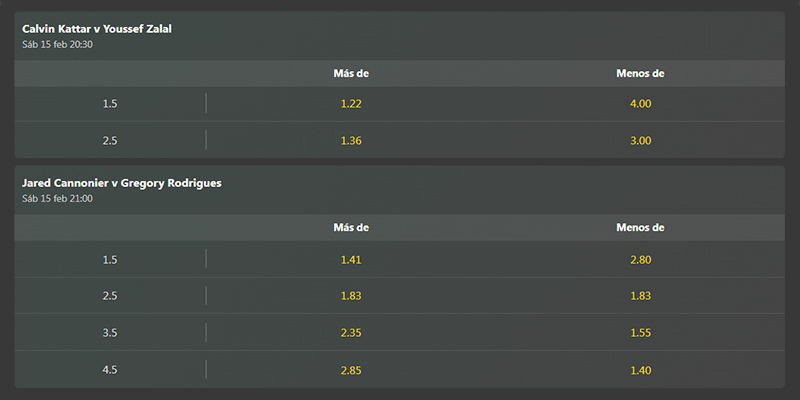The image size is (800, 400).
Task: Choose Más de 1.5 odds 1.41 for Cannonier fight
Action: coord(351,260)
